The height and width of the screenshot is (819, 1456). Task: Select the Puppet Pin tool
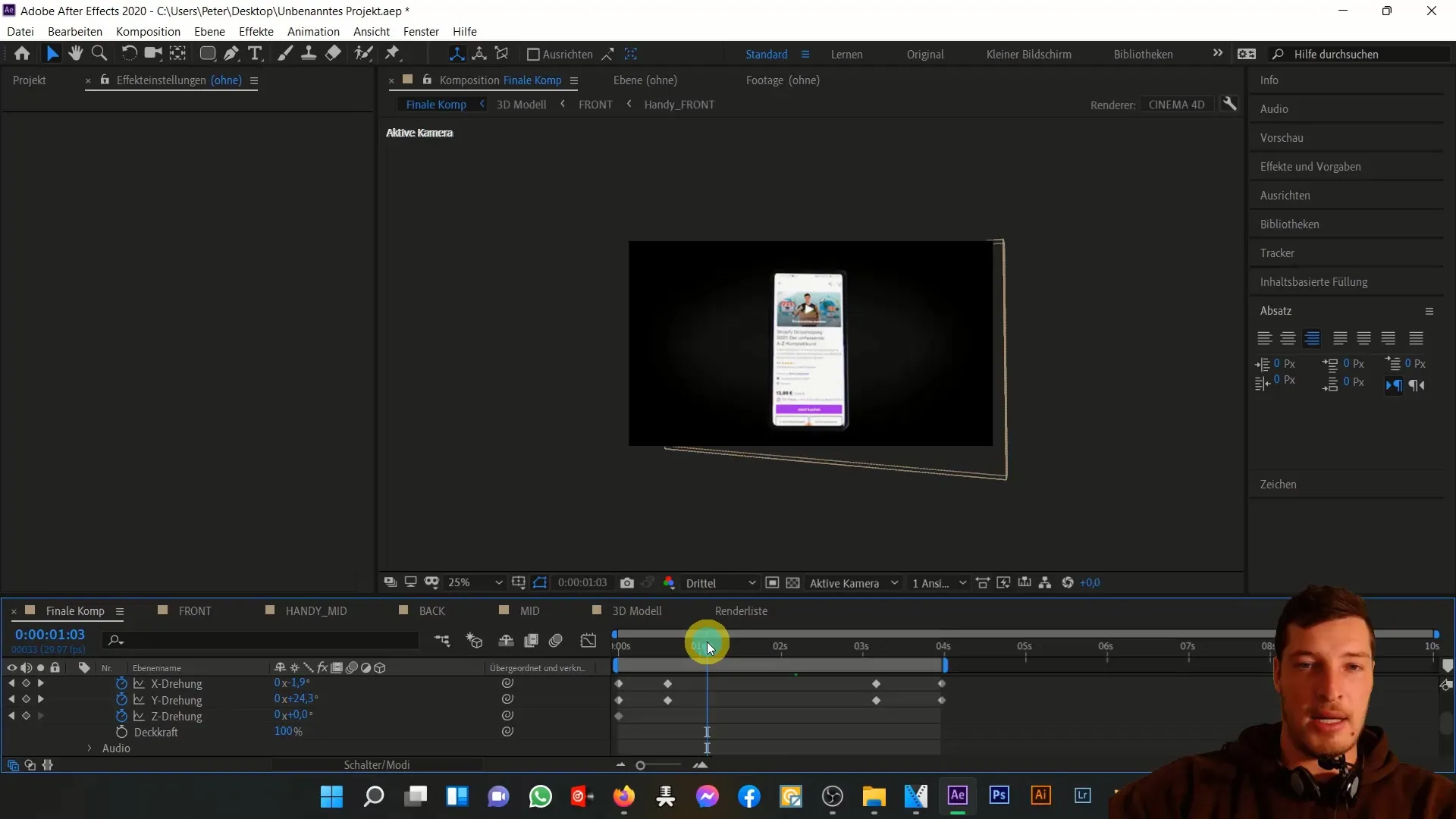tap(392, 54)
